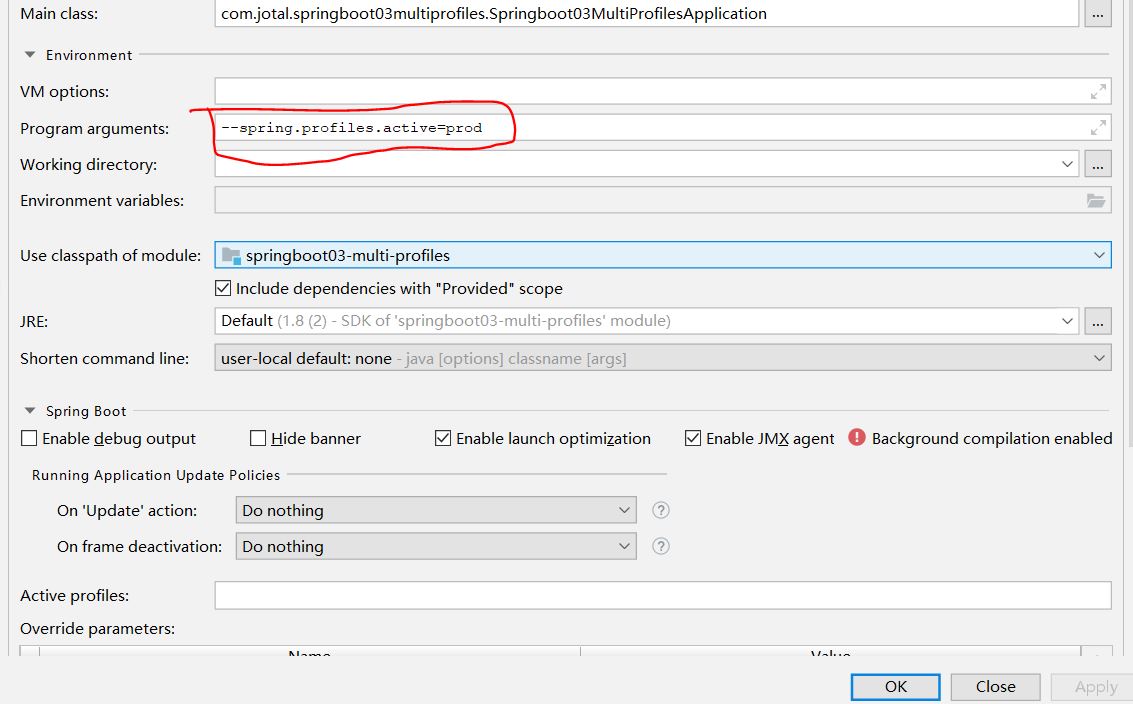Toggle Enable launch optimization checkbox

443,438
